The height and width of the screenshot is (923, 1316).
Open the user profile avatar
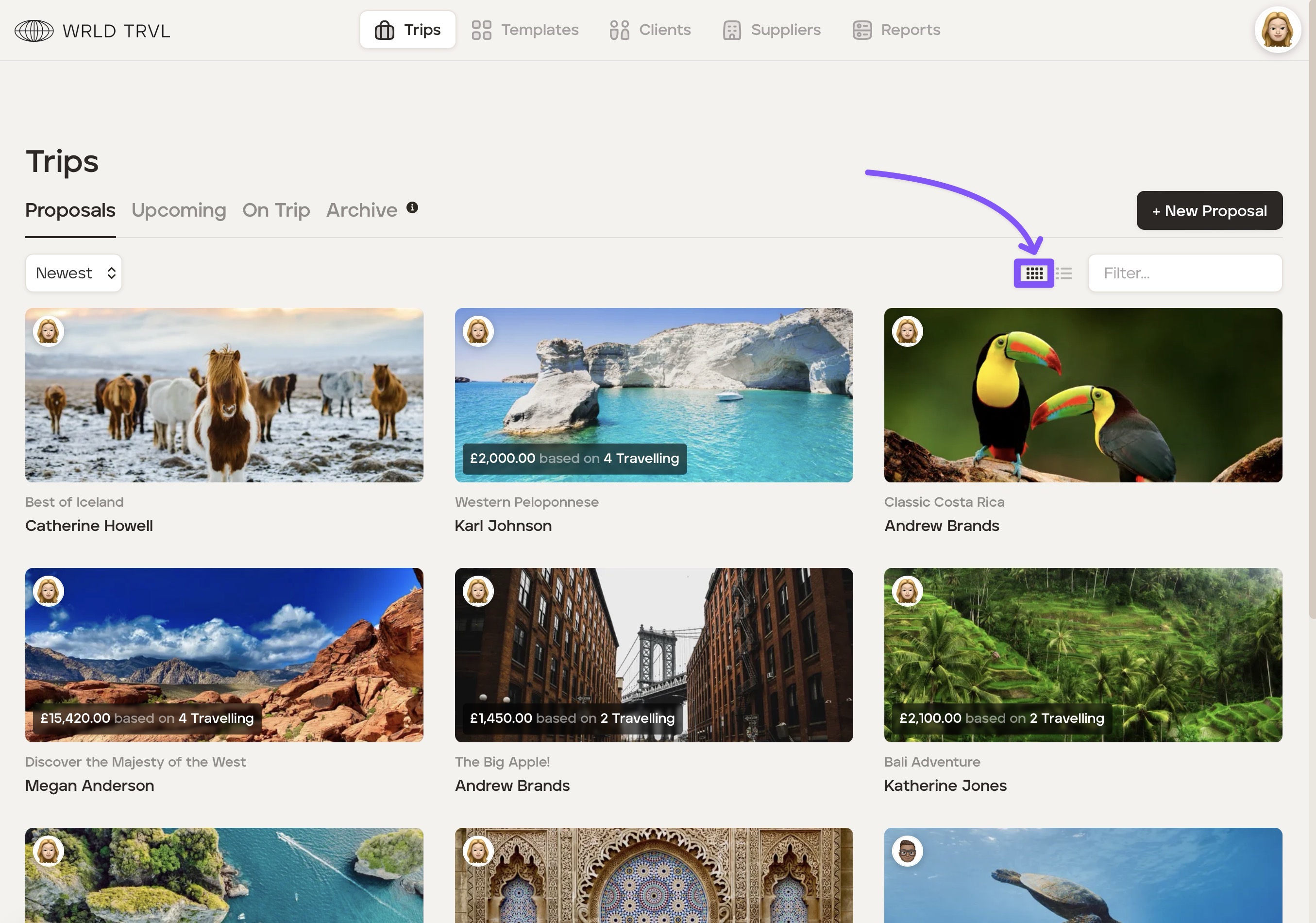1277,30
